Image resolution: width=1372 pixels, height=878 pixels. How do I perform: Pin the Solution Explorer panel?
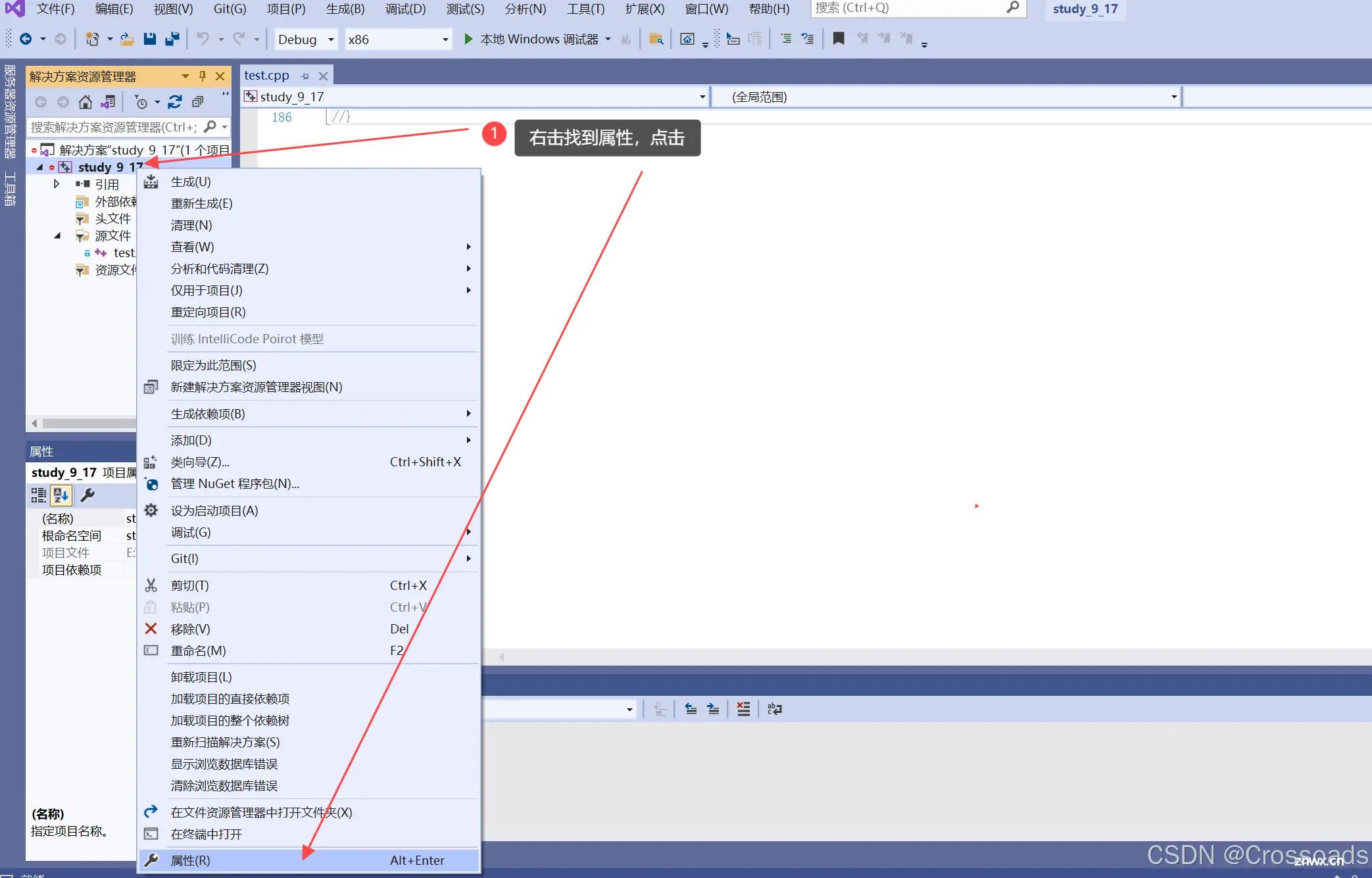pos(203,76)
